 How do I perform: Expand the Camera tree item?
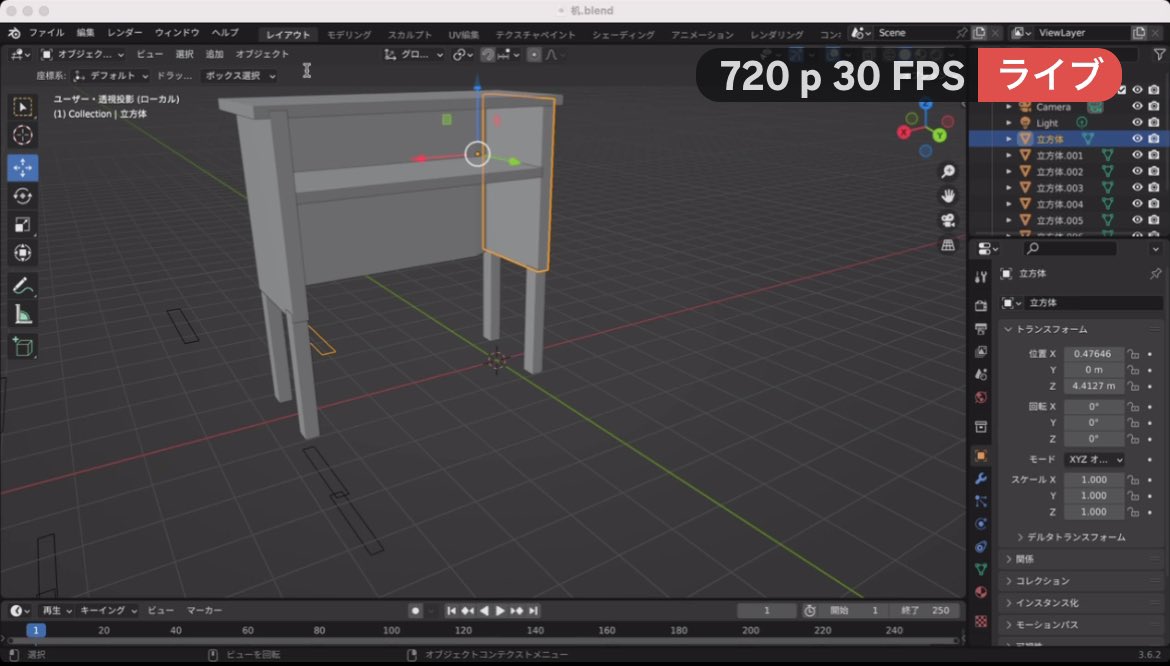pos(1009,107)
